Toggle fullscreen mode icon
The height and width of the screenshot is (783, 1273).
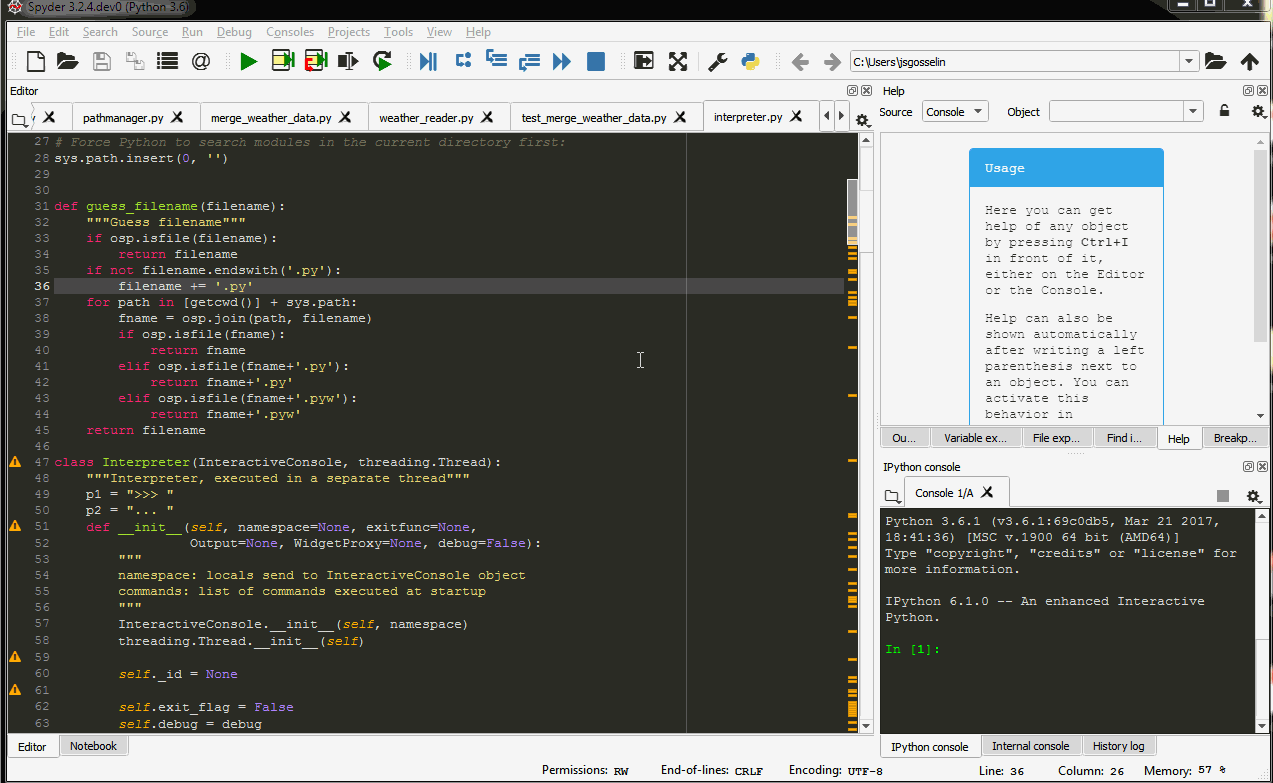[678, 62]
